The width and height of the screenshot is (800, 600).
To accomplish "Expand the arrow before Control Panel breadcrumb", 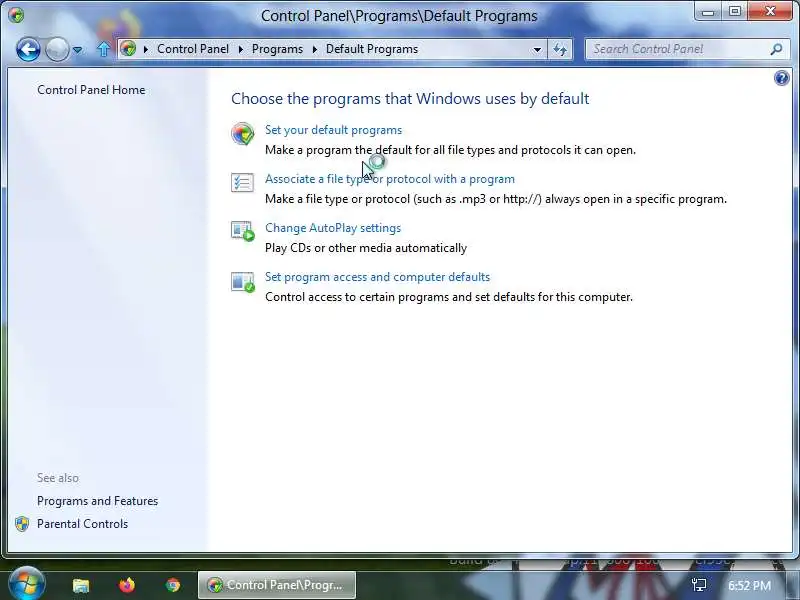I will point(145,49).
